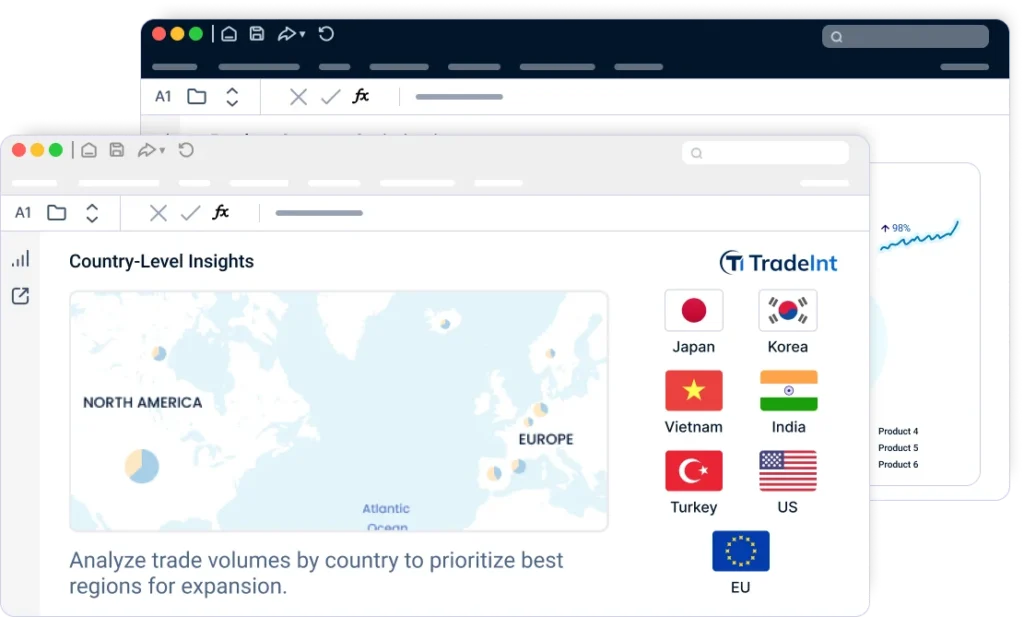Click the save icon in back window
The width and height of the screenshot is (1024, 617).
(257, 33)
